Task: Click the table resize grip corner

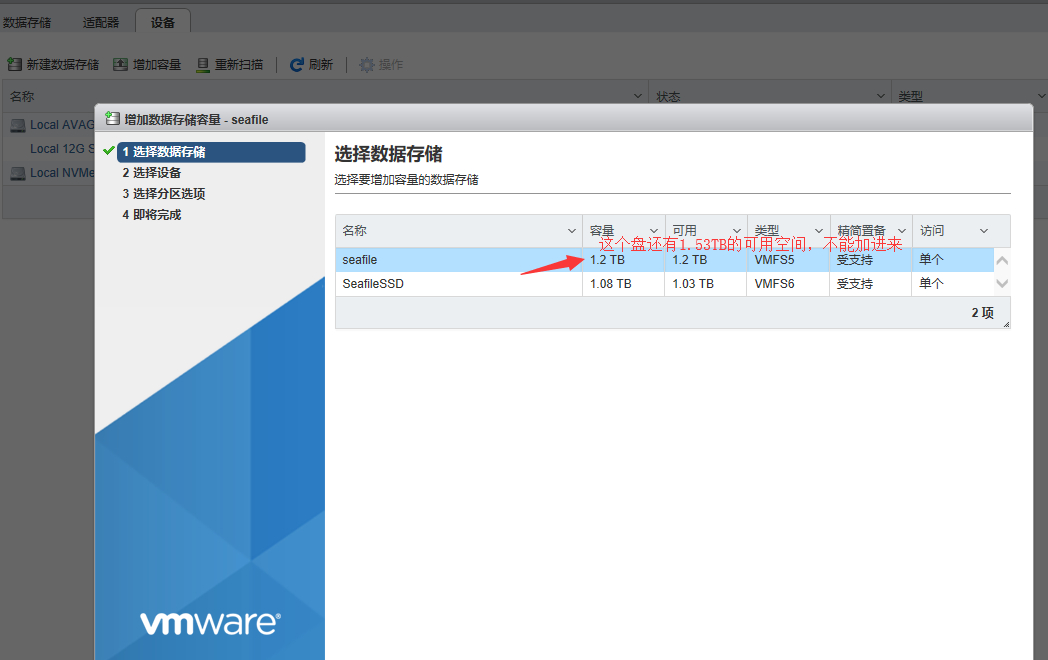Action: (1006, 324)
